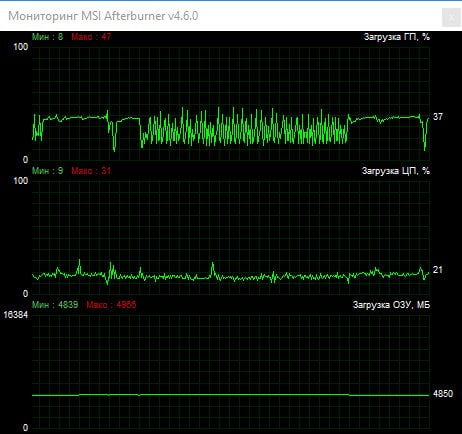Screen dimensions: 462x434
Task: Select the 'Загрузка ГП, %' graph title
Action: 397,36
